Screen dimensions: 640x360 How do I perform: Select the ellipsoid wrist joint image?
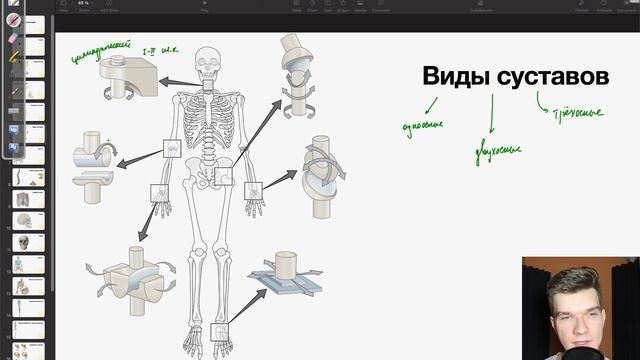pyautogui.click(x=324, y=177)
